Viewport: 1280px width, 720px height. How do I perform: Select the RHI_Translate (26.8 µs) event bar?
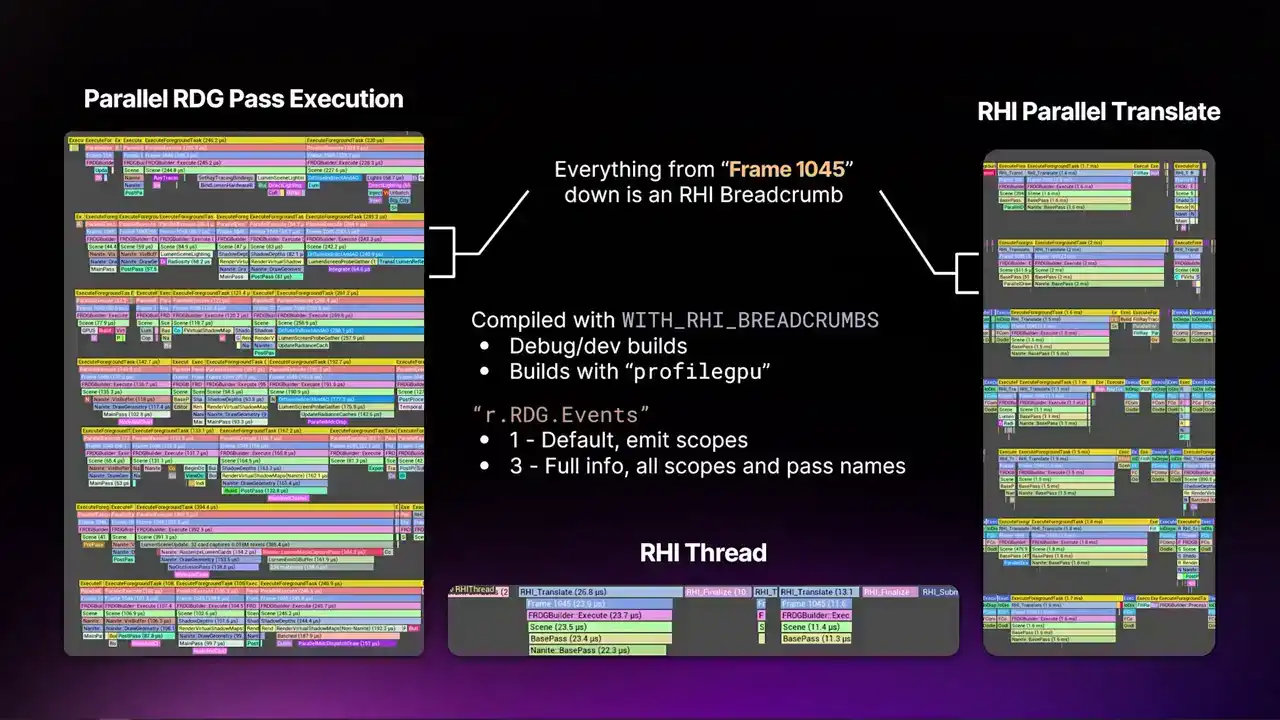pos(600,592)
